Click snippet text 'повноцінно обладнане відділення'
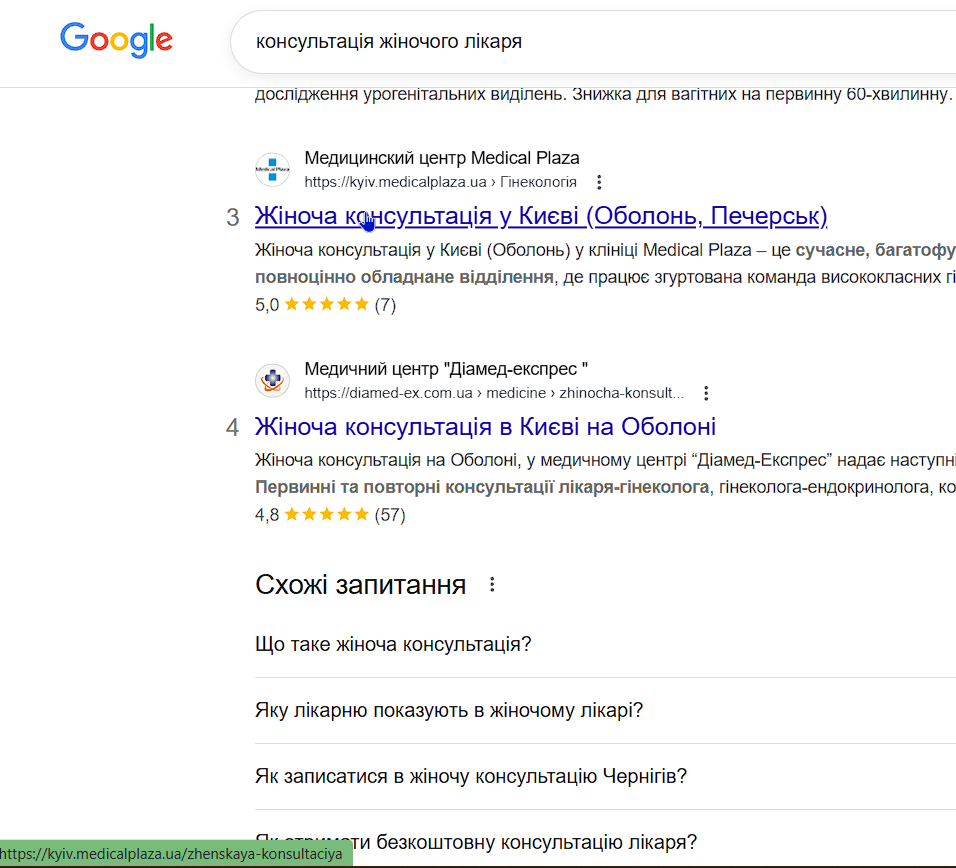The image size is (956, 868). pyautogui.click(x=404, y=277)
